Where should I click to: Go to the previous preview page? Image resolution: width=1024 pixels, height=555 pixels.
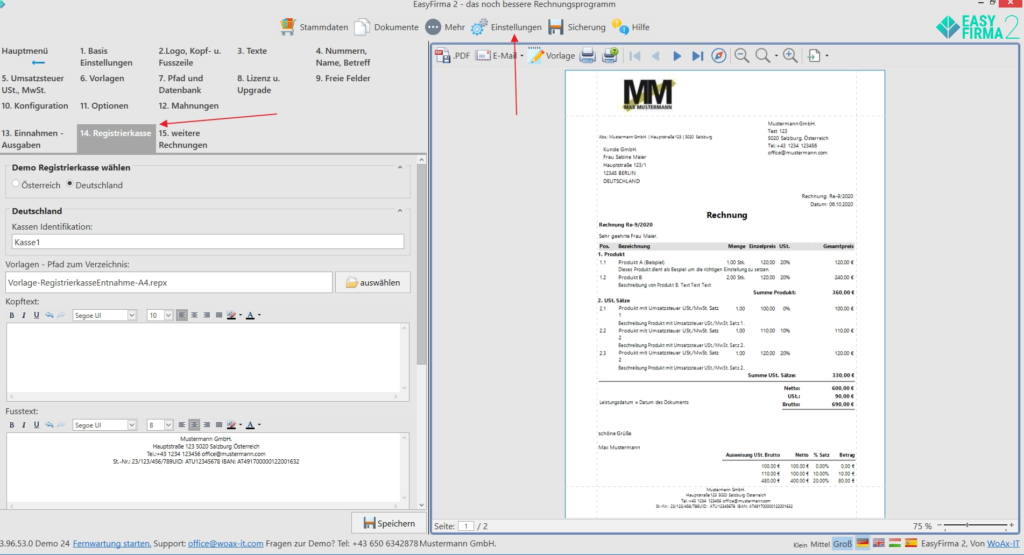pyautogui.click(x=656, y=56)
